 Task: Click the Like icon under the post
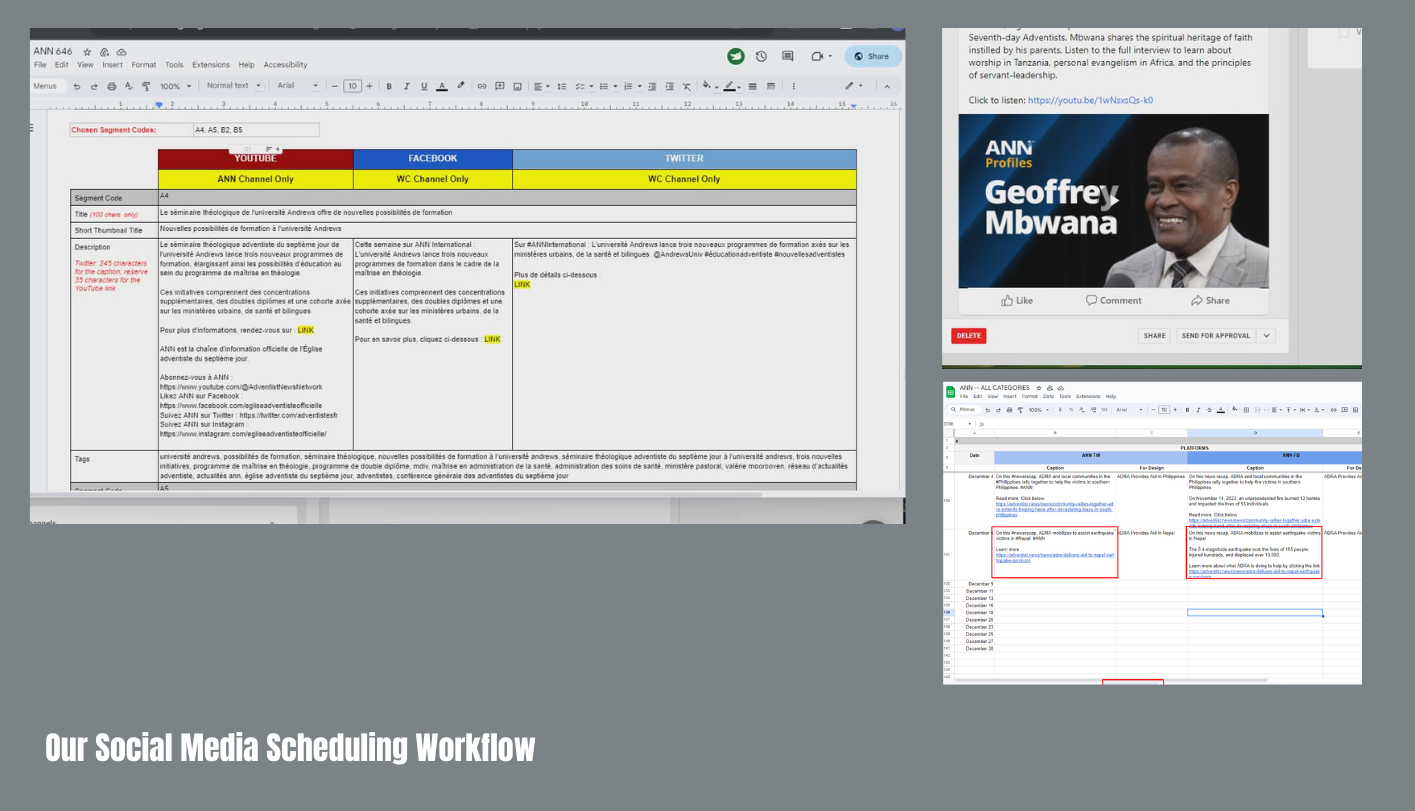(x=1017, y=300)
